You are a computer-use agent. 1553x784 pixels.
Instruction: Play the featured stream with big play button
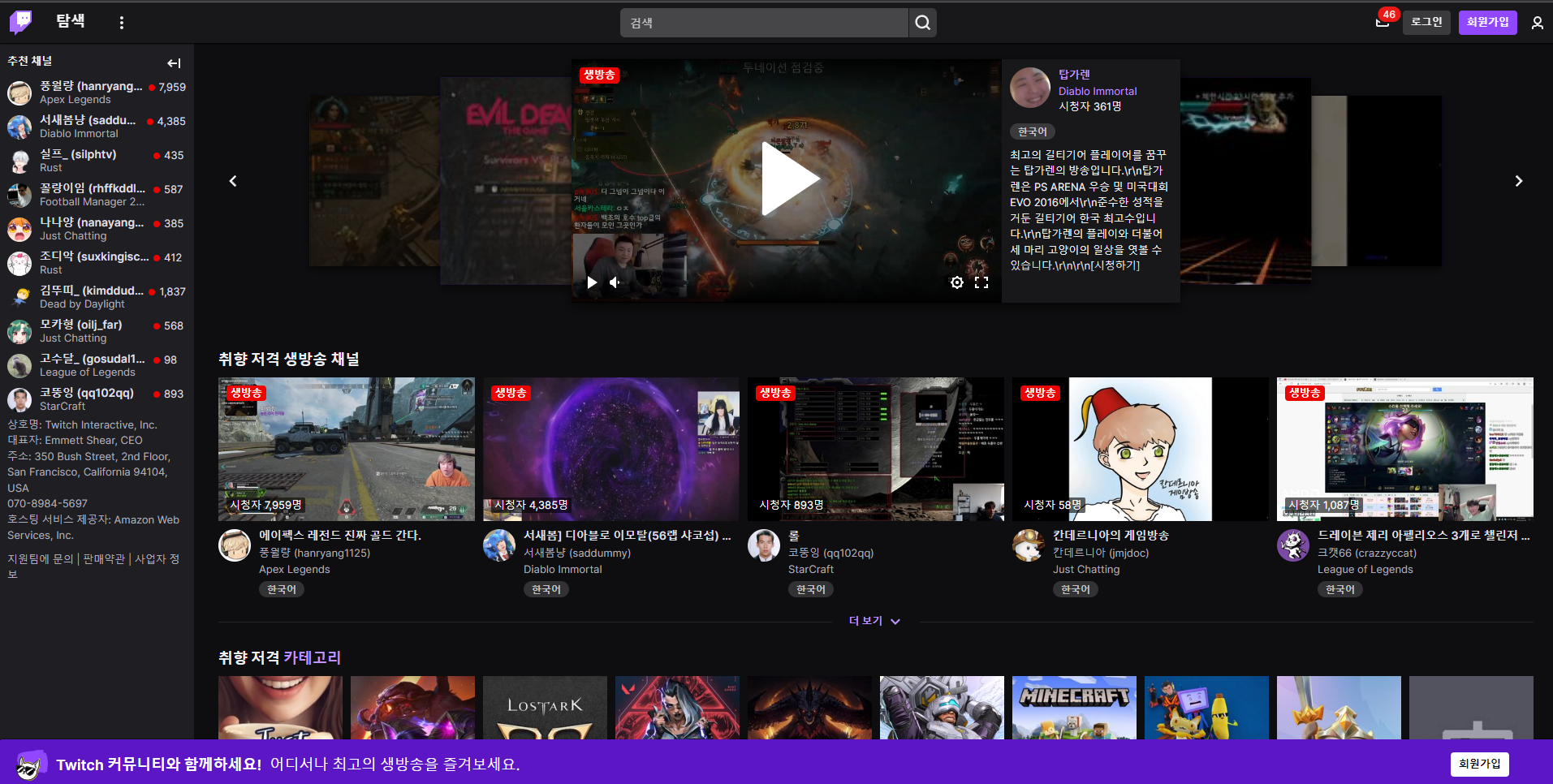[x=789, y=179]
